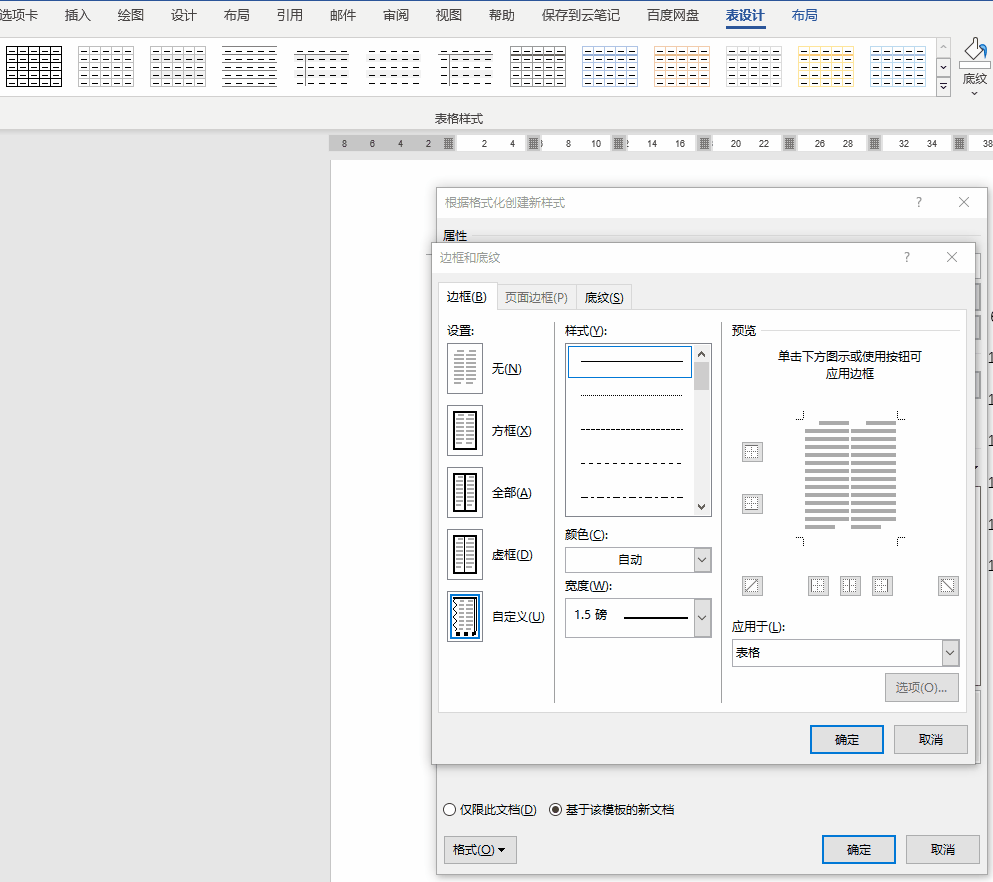The width and height of the screenshot is (993, 882).
Task: Select the 方框(X) box border setting
Action: 465,431
